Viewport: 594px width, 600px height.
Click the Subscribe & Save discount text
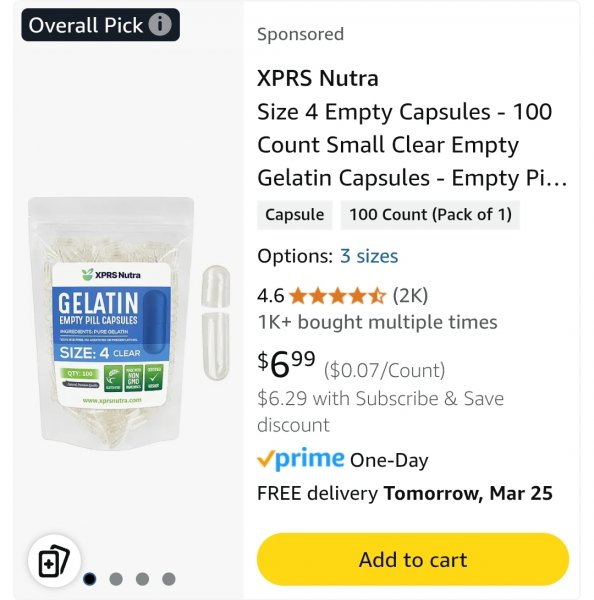380,412
